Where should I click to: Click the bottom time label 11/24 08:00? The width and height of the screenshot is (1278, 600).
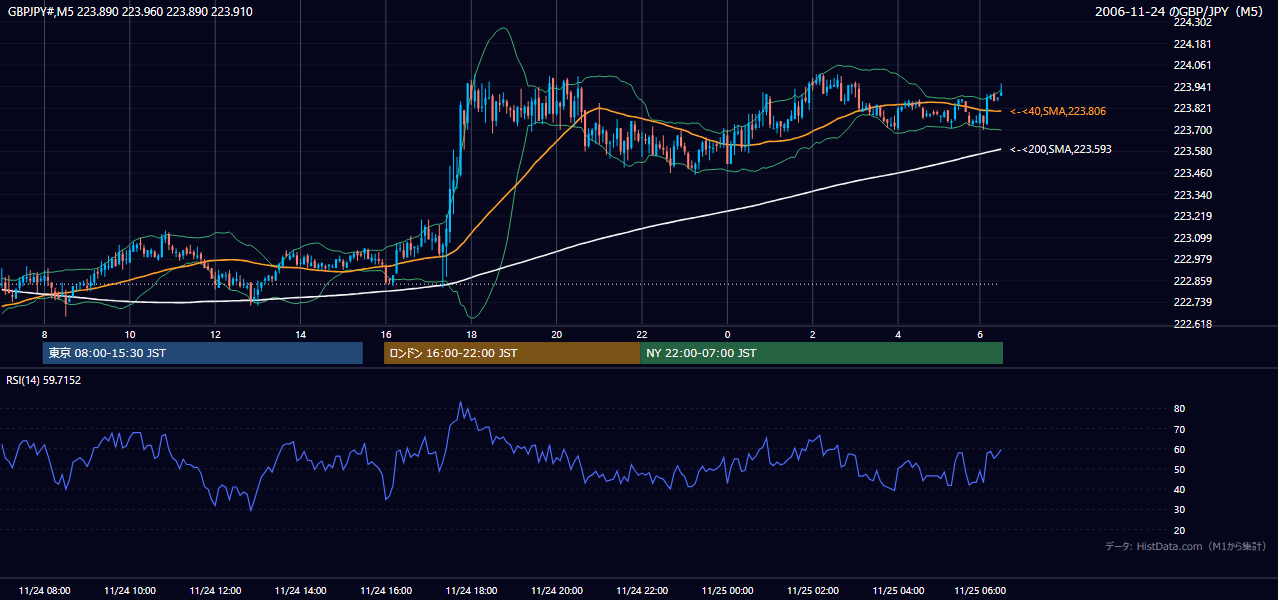tap(45, 590)
